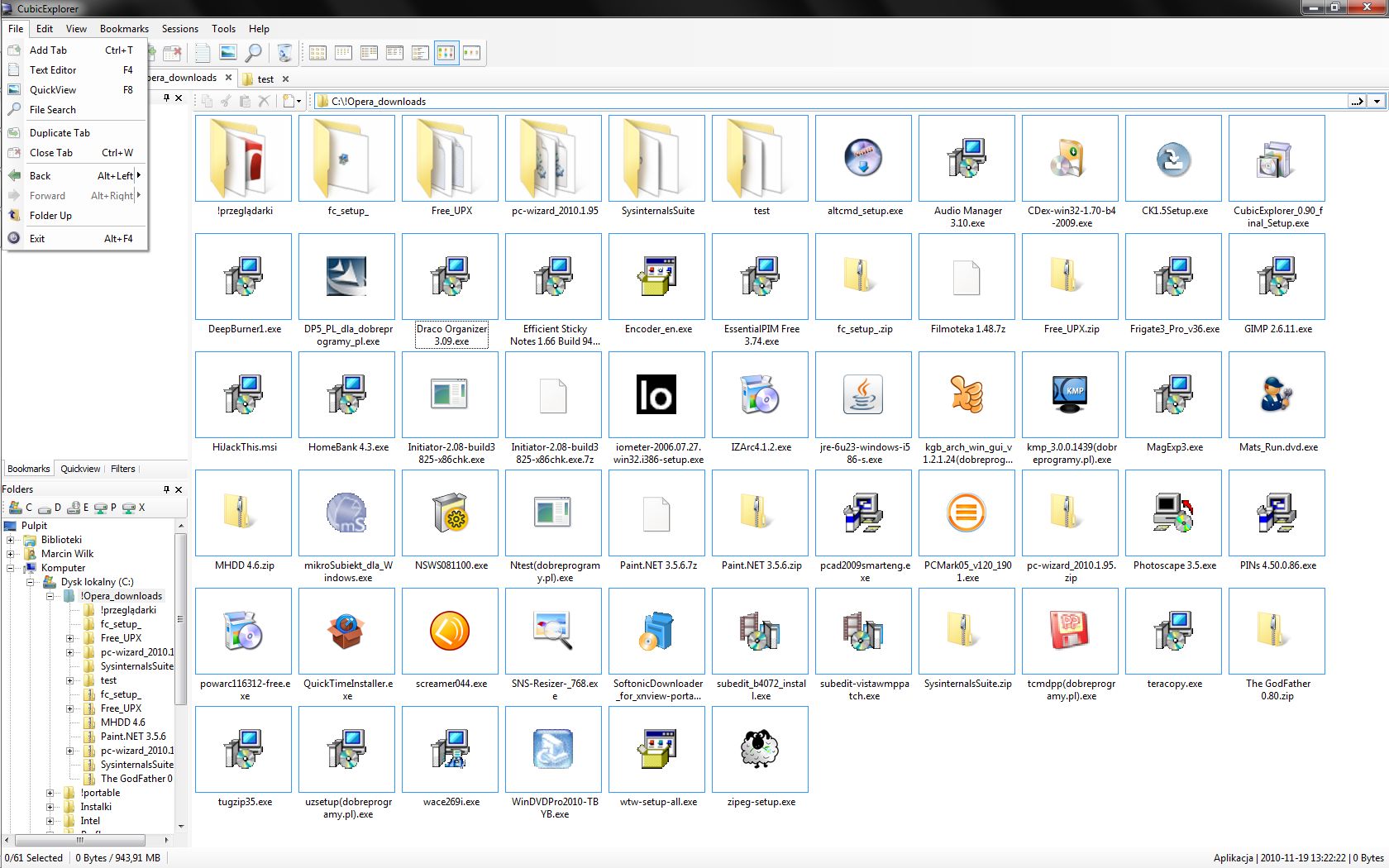Open the address bar history dropdown

click(x=1376, y=102)
